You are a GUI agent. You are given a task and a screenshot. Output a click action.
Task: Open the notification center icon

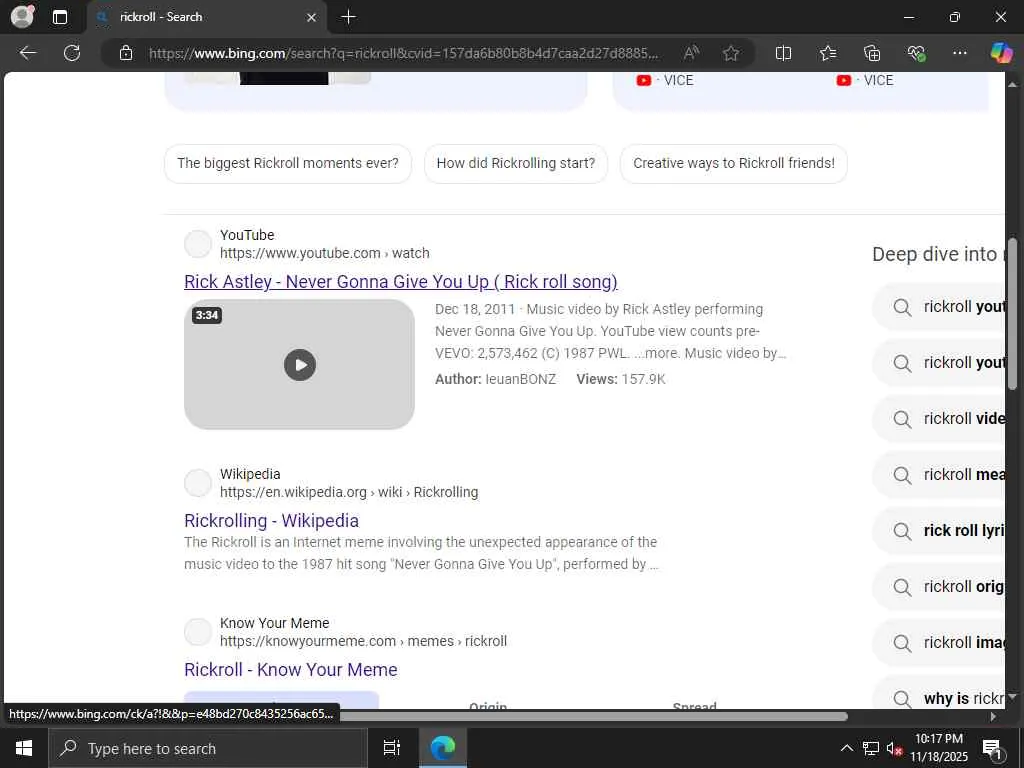coord(992,748)
